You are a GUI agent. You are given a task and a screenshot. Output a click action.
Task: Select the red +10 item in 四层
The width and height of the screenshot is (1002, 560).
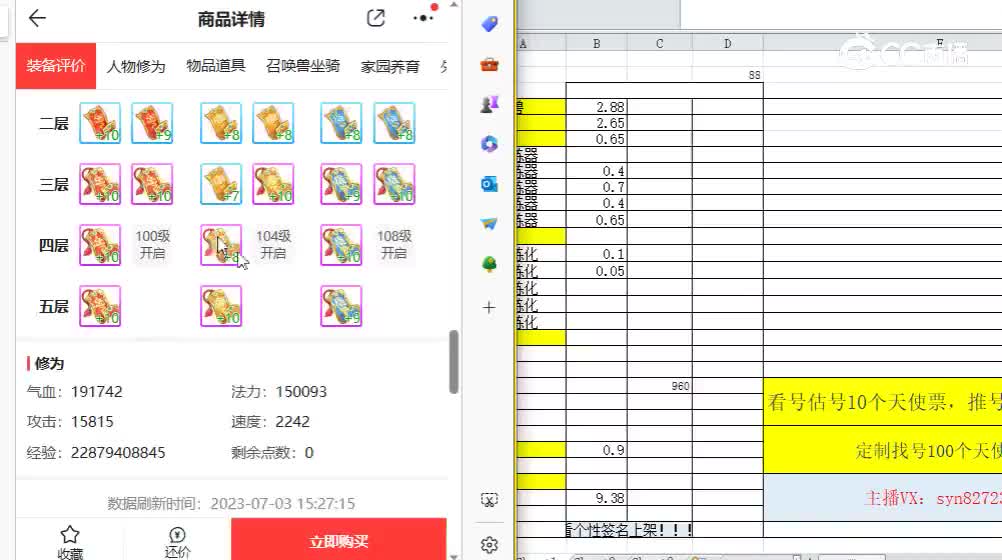click(100, 245)
